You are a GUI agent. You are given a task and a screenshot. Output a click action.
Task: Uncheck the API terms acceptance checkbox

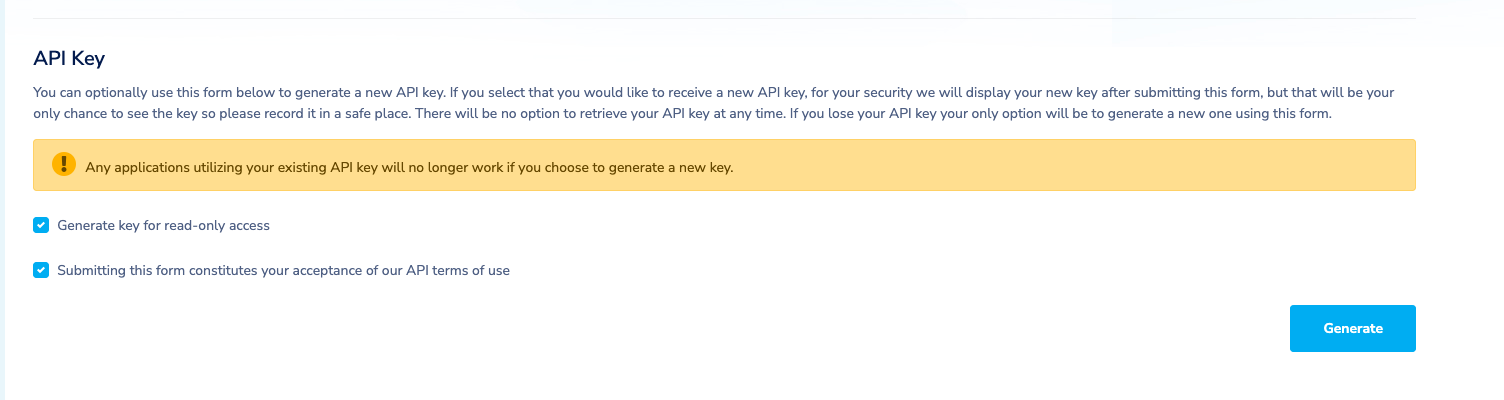click(x=41, y=270)
